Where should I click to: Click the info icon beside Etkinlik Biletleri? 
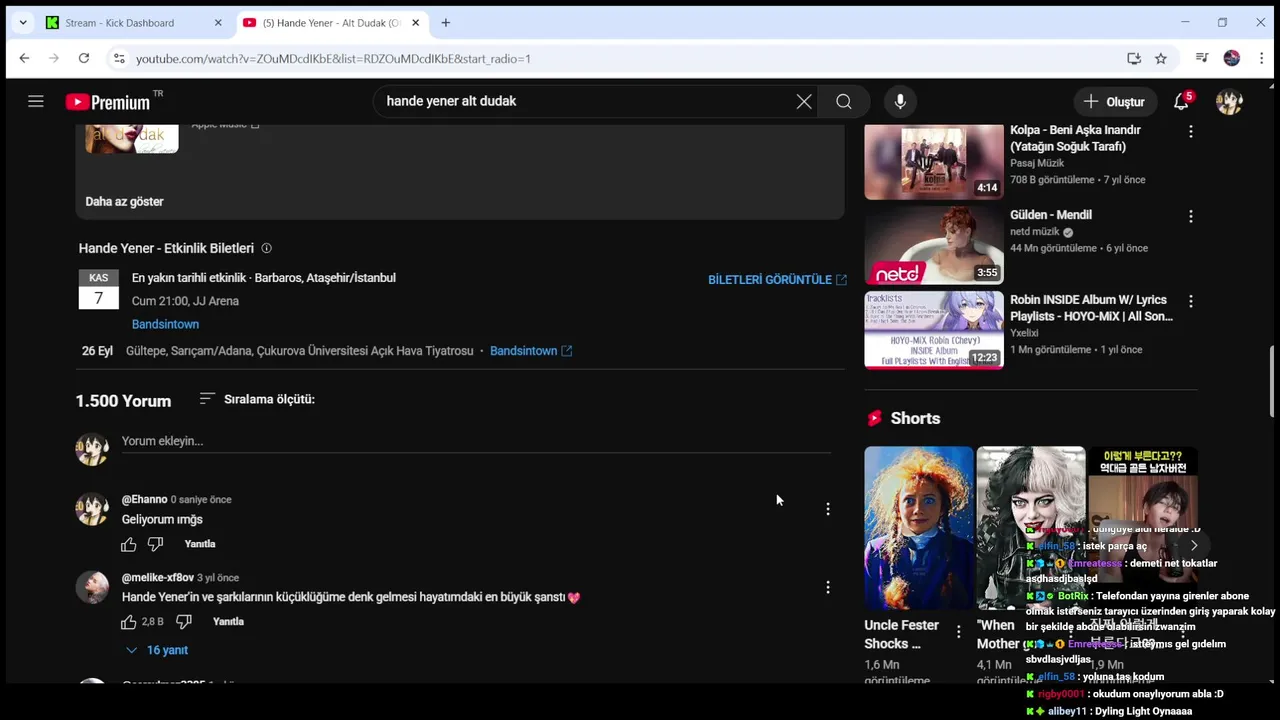tap(266, 248)
